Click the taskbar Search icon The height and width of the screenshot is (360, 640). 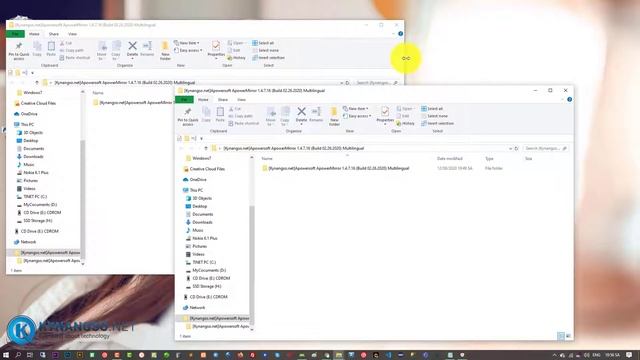(x=18, y=355)
